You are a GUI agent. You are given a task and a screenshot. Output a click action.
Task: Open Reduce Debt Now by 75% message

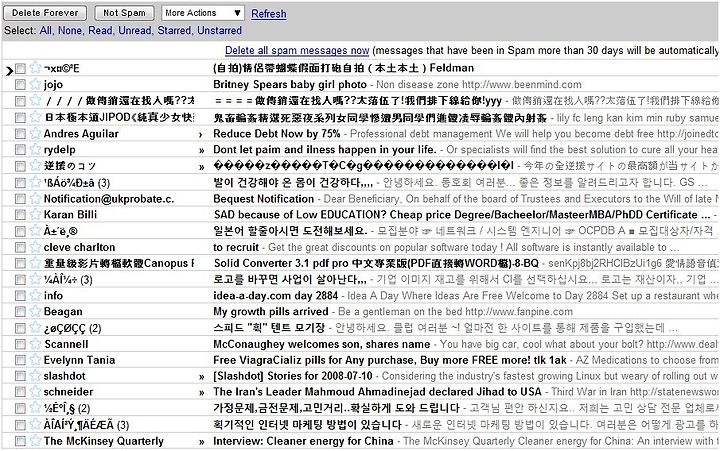(276, 134)
